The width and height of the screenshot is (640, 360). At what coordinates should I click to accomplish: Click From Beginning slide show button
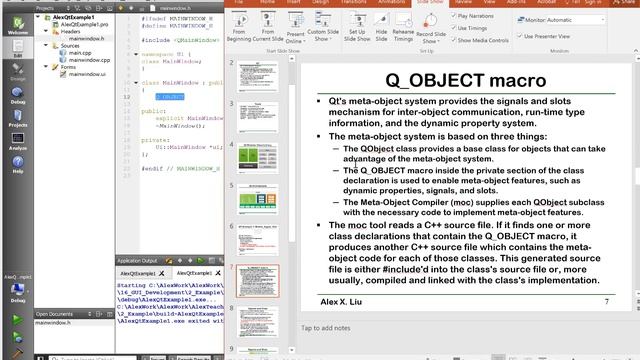[x=239, y=27]
